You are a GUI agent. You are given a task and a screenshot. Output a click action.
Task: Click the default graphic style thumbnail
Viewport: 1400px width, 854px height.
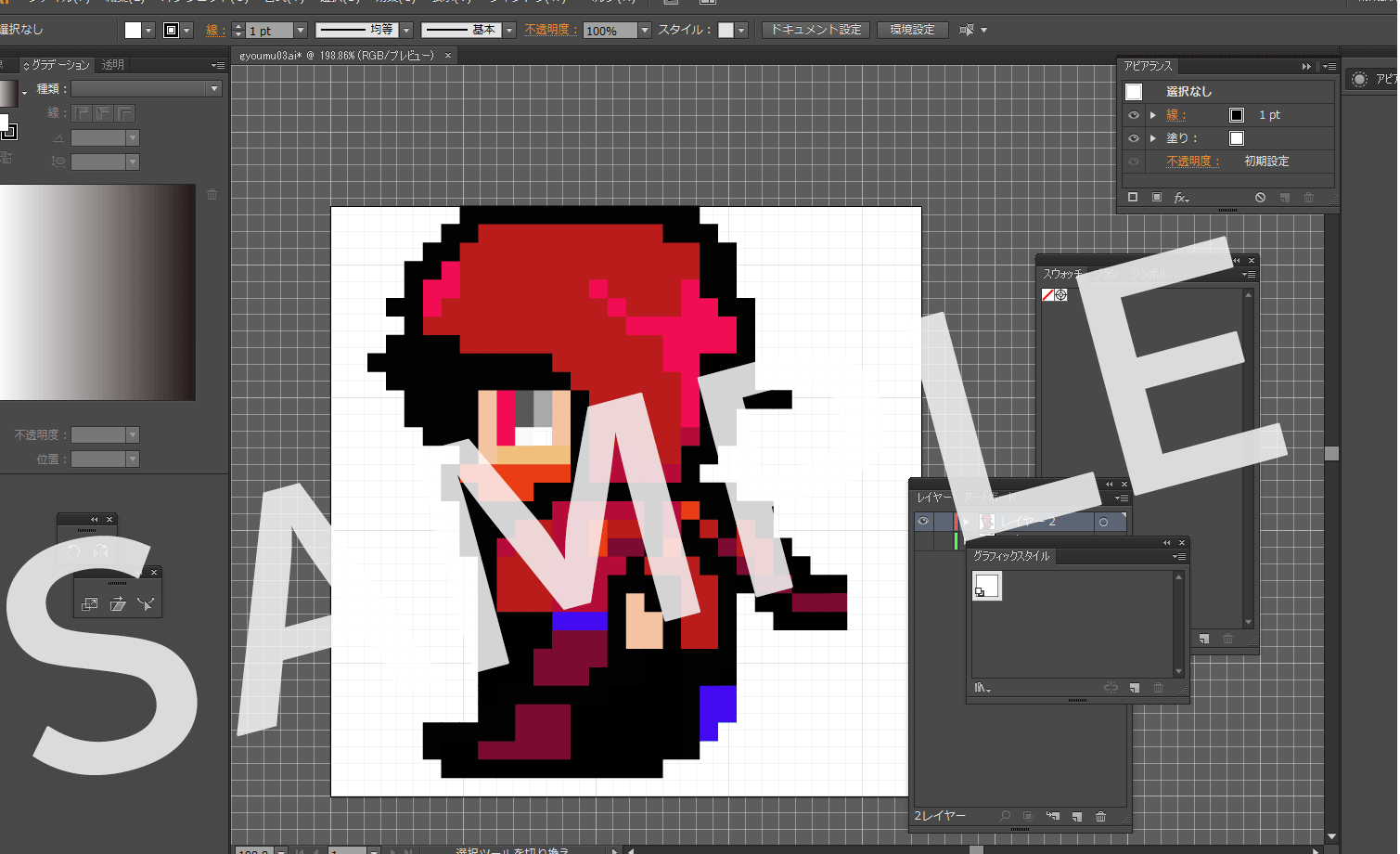[987, 586]
